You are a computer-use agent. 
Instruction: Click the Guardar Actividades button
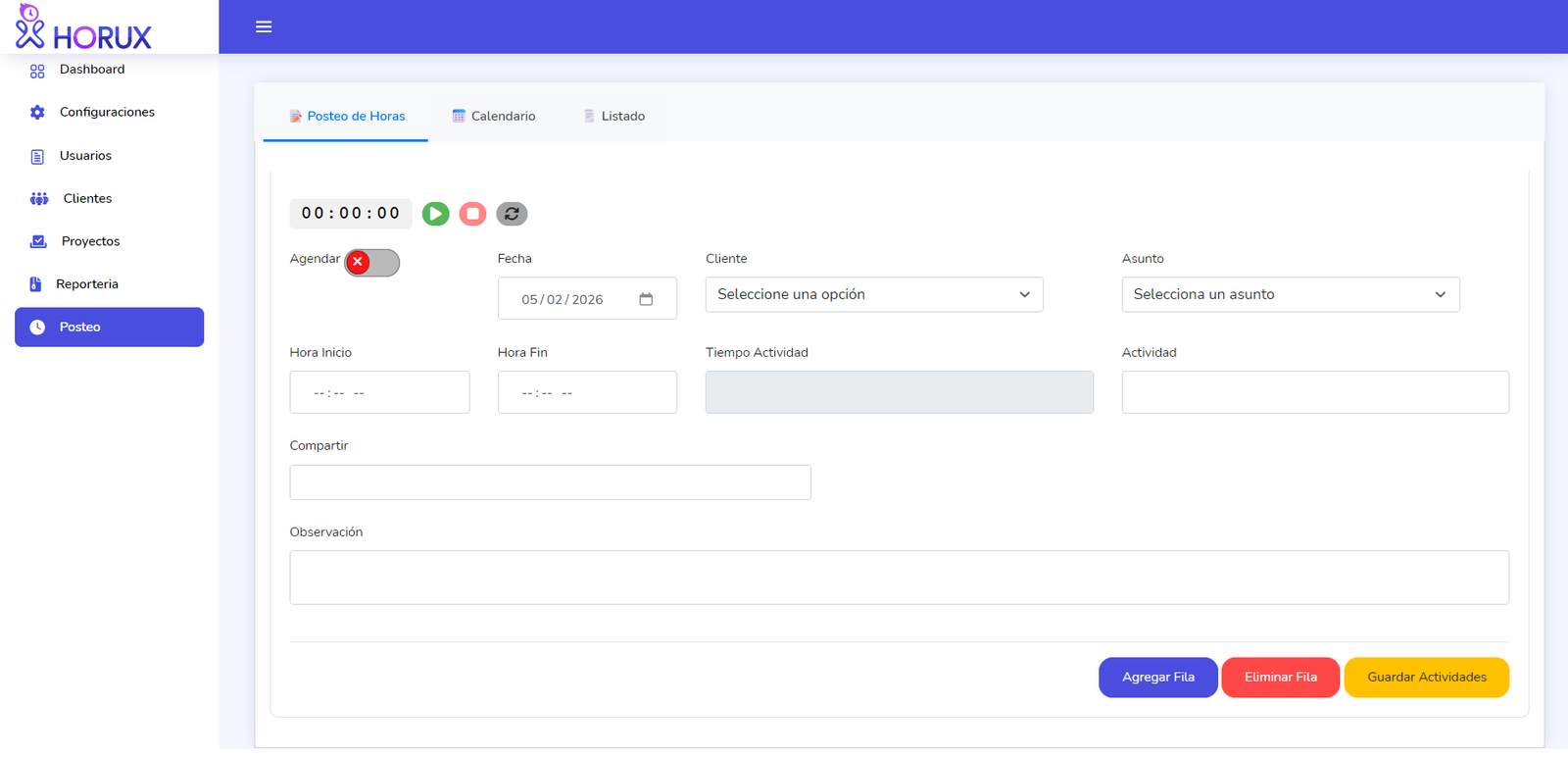point(1426,678)
